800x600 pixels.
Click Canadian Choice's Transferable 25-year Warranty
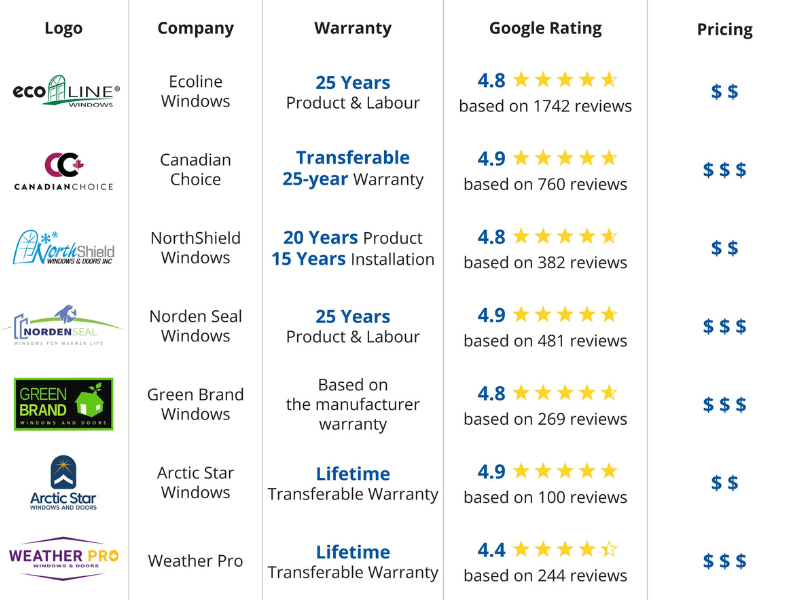tap(353, 169)
